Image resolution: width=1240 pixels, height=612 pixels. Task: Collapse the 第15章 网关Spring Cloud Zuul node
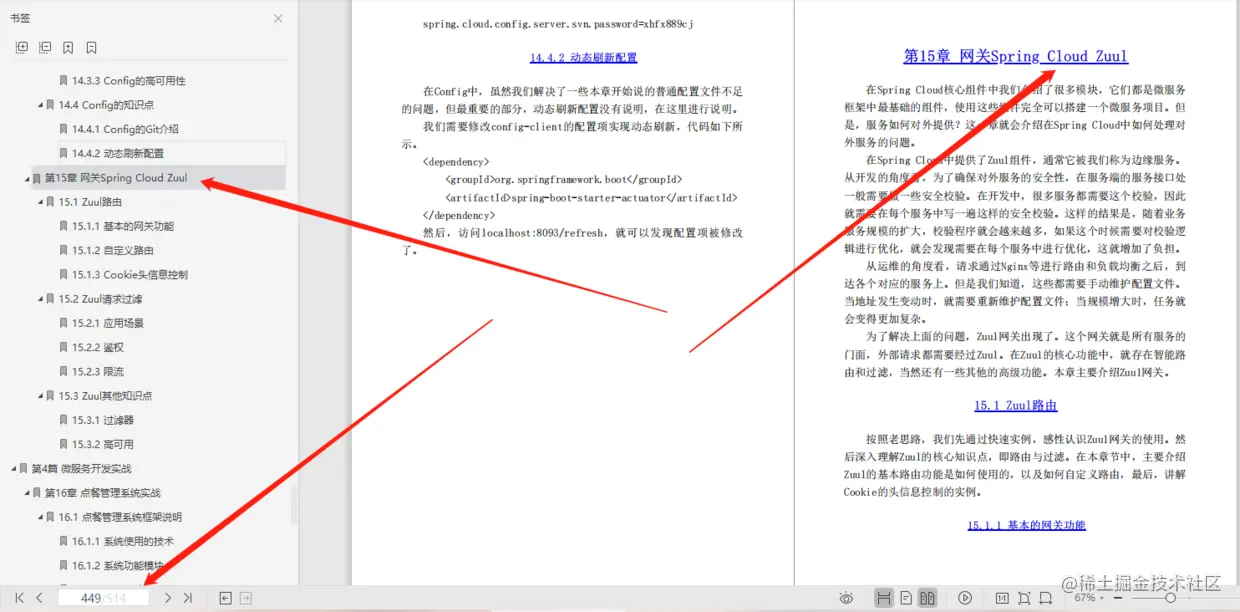click(28, 178)
